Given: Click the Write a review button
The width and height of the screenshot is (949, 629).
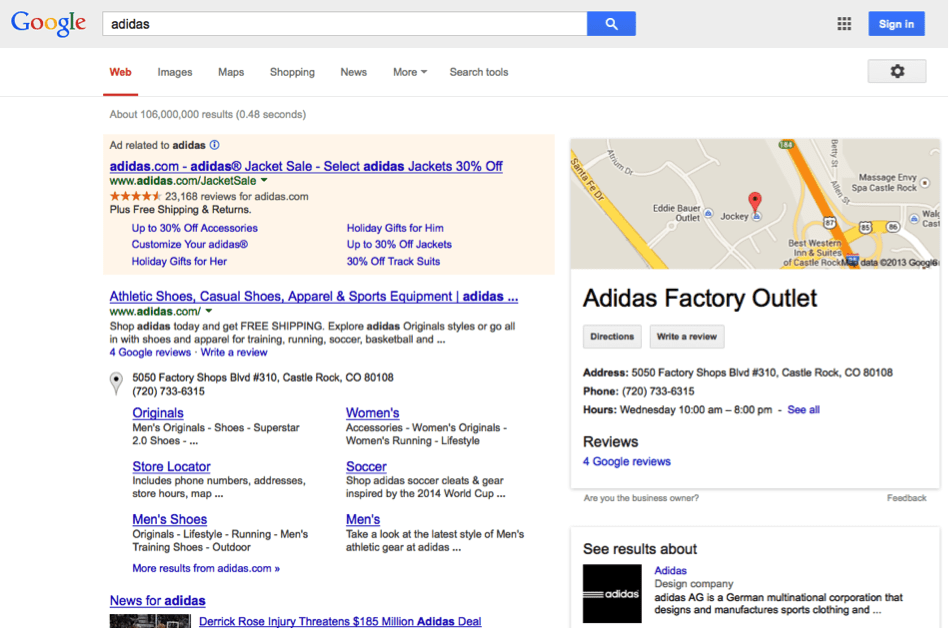Looking at the screenshot, I should (687, 337).
